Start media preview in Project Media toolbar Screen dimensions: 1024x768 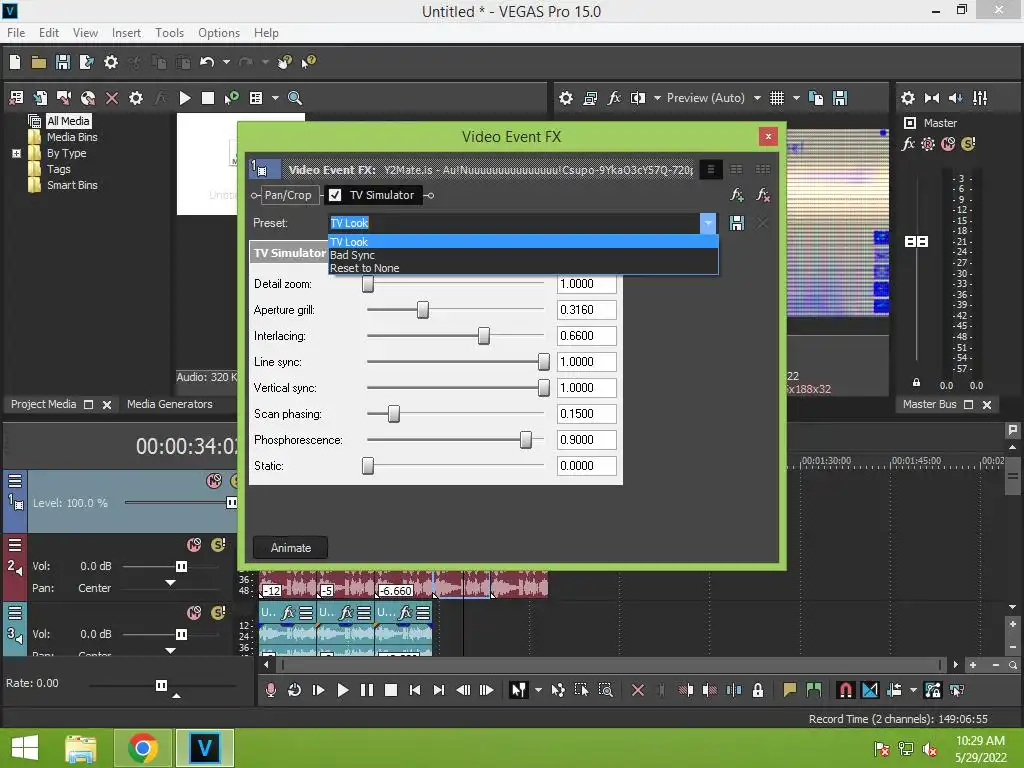click(185, 98)
